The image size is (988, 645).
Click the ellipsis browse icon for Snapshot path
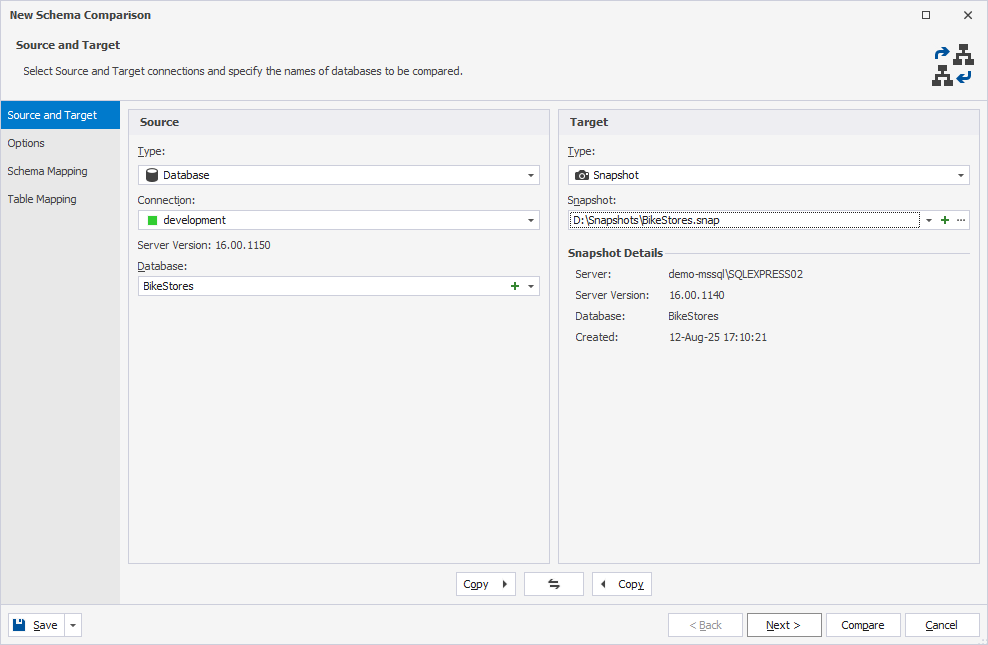click(x=961, y=220)
